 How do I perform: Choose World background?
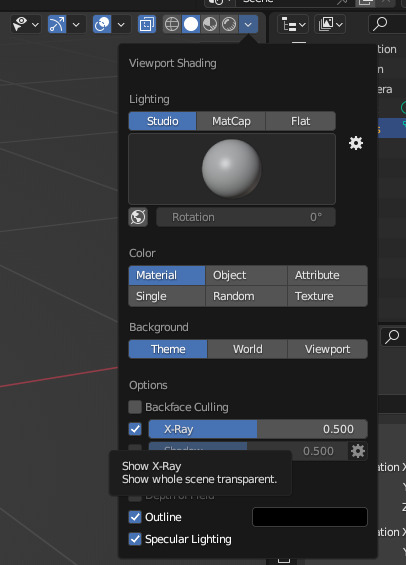247,349
